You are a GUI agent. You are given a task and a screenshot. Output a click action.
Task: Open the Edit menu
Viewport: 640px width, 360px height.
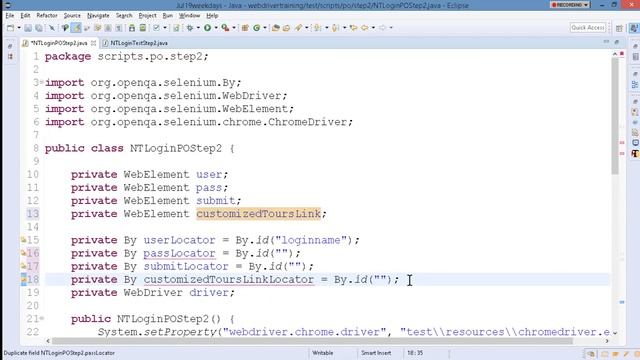[x=25, y=16]
